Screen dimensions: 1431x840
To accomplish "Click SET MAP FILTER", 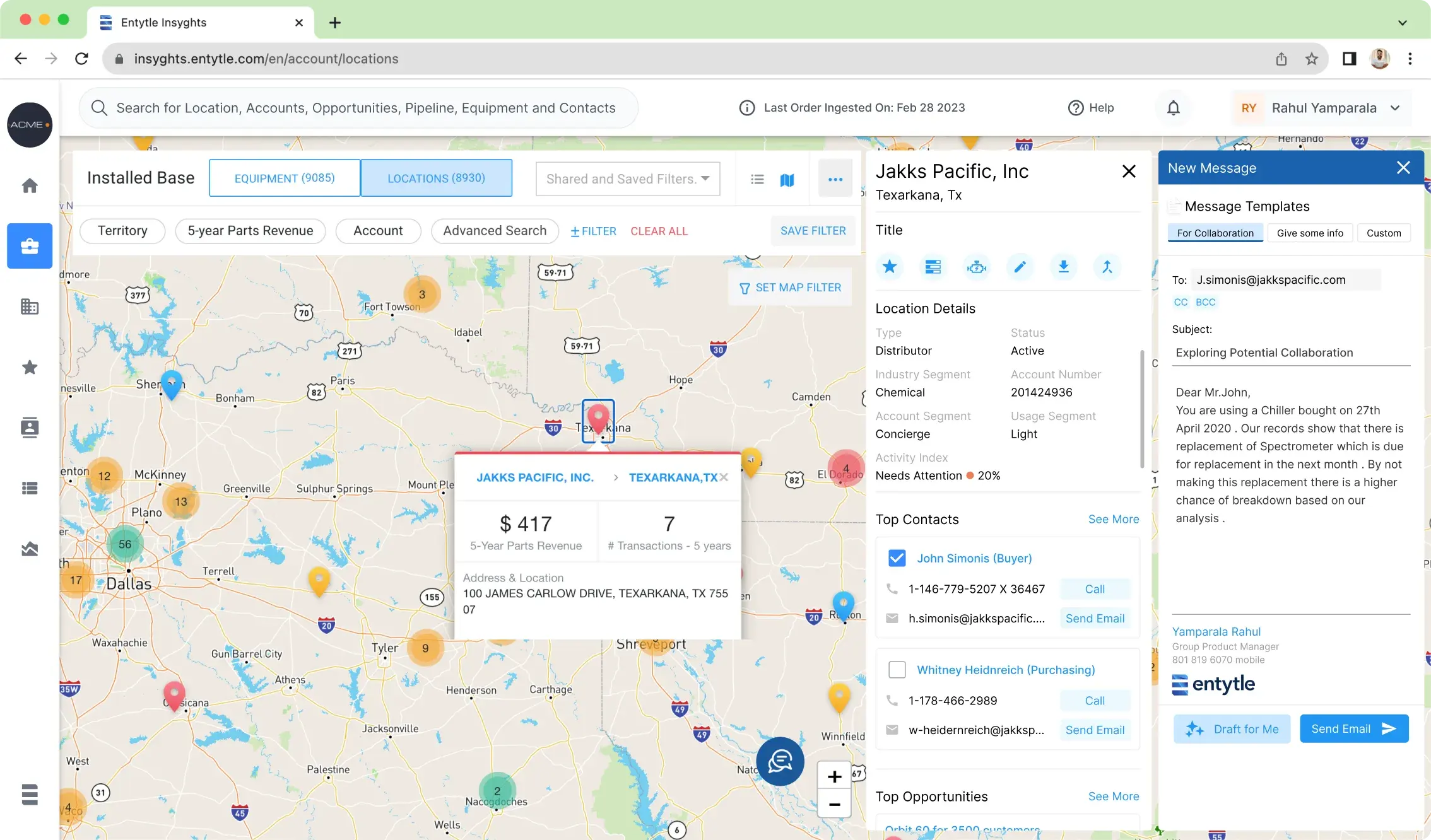I will point(790,288).
